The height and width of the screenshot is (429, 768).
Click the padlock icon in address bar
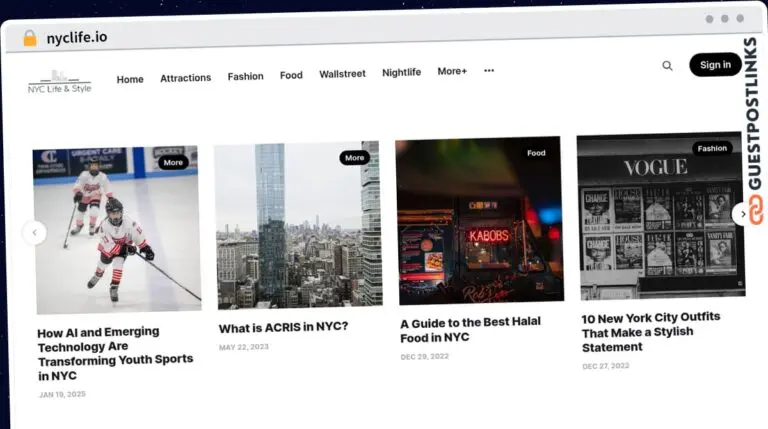point(29,38)
